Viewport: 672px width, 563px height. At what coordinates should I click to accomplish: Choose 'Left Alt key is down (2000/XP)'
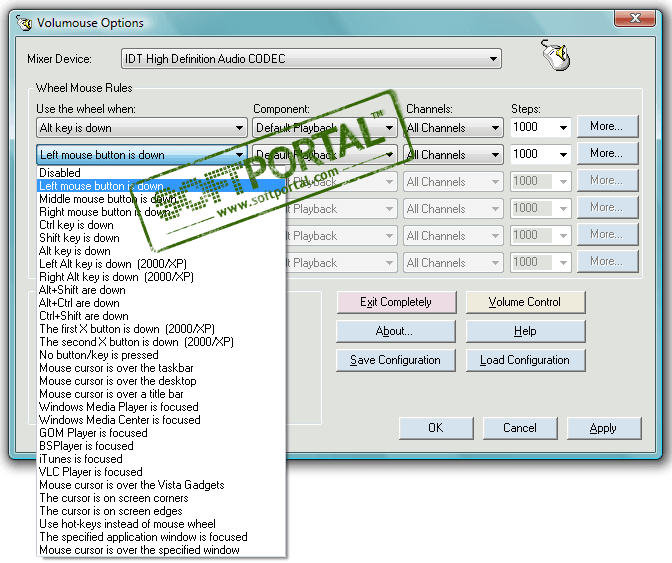point(161,264)
